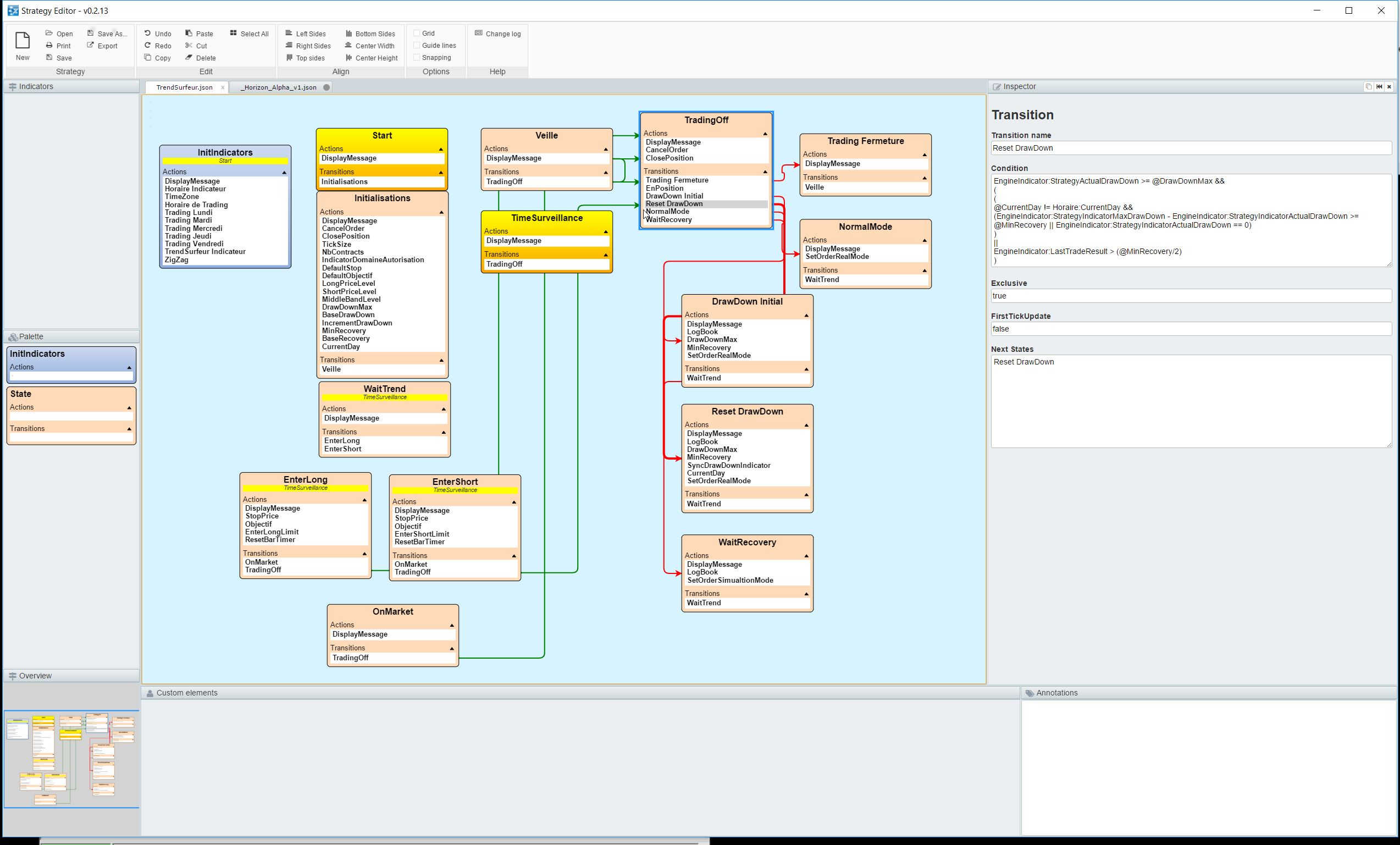The height and width of the screenshot is (845, 1400).
Task: Click the Overview minimap thumbnail
Action: pos(70,759)
